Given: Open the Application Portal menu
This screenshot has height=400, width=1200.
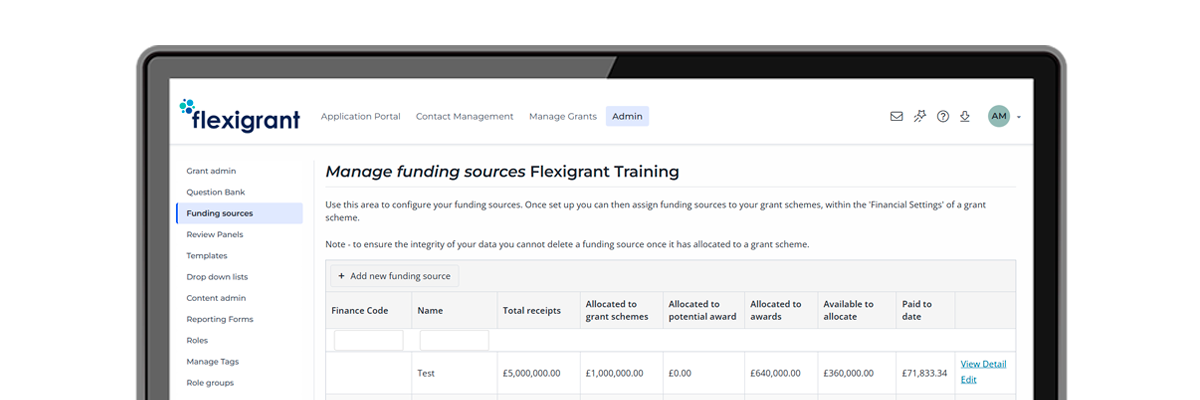Looking at the screenshot, I should pos(360,116).
